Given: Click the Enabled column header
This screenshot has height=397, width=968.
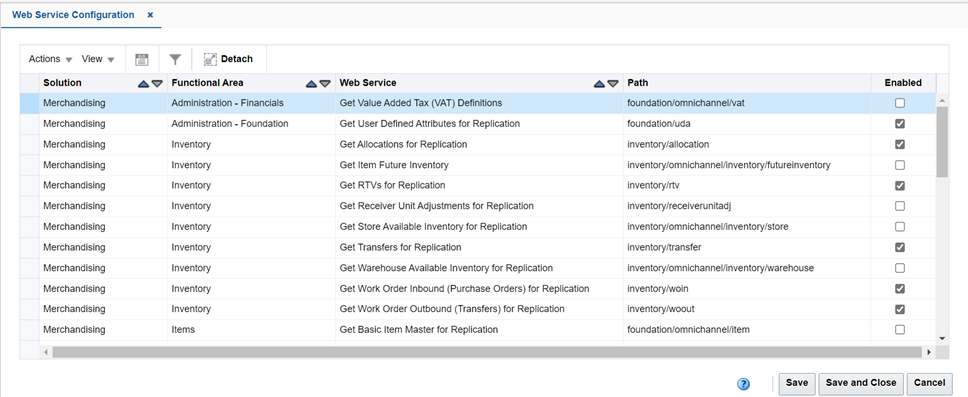Looking at the screenshot, I should pyautogui.click(x=903, y=83).
